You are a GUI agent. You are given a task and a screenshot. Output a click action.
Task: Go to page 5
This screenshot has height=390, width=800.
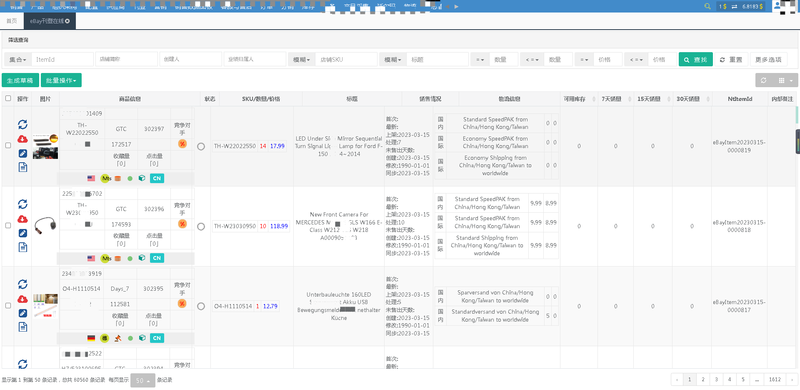click(743, 379)
